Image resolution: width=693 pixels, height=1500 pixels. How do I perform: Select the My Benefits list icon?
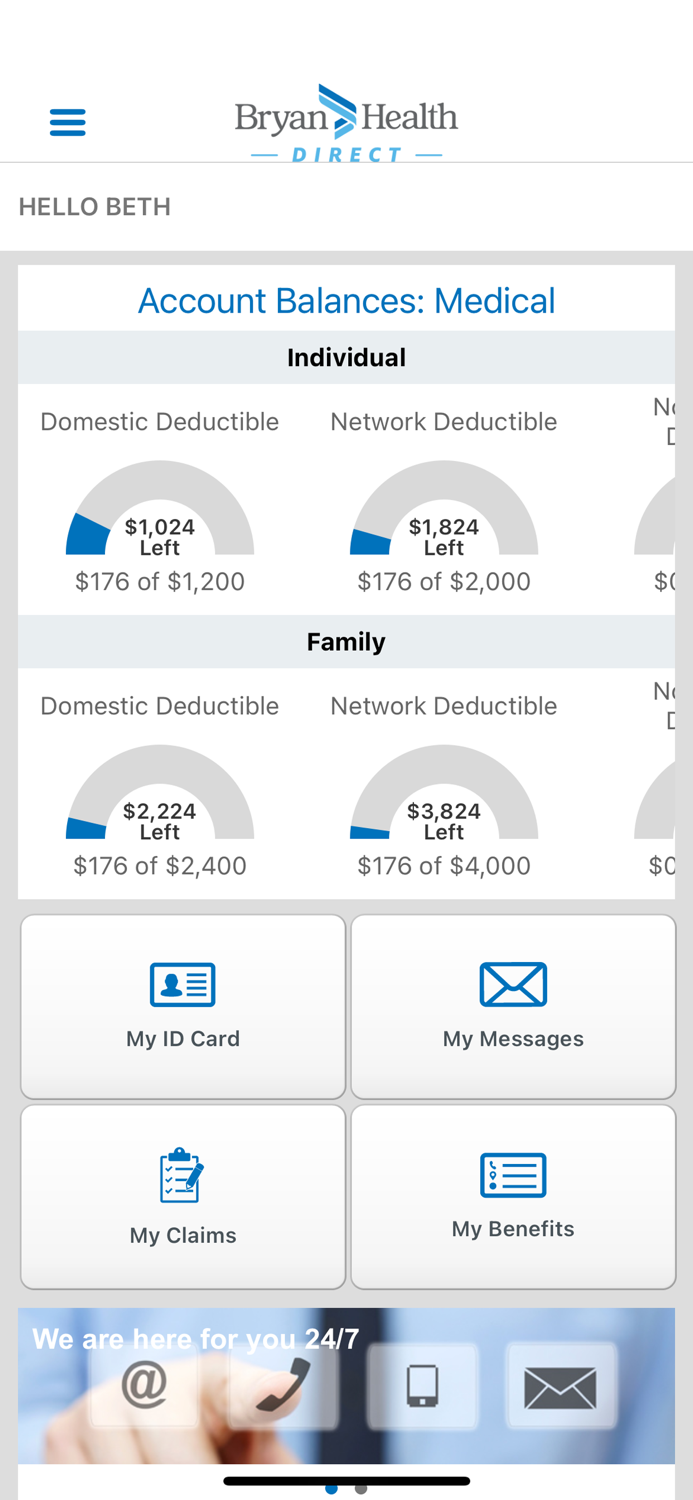click(x=513, y=1173)
